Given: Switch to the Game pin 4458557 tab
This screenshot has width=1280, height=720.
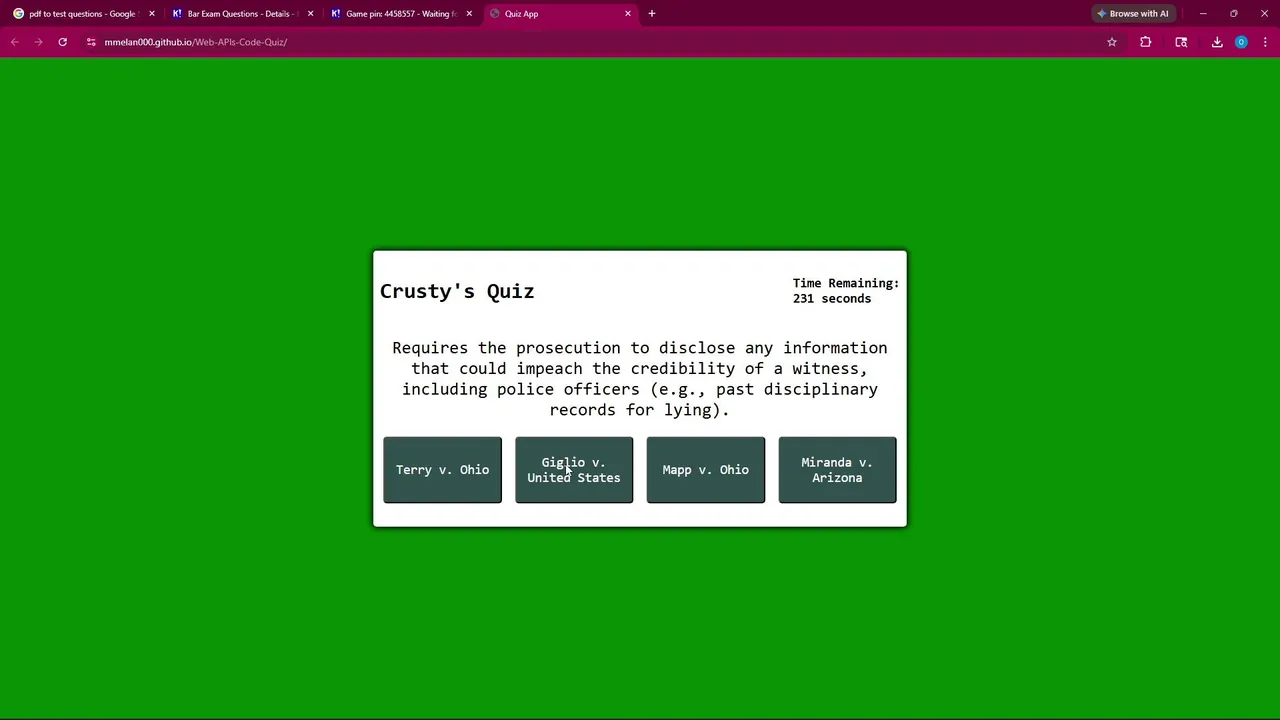Looking at the screenshot, I should click(x=400, y=14).
